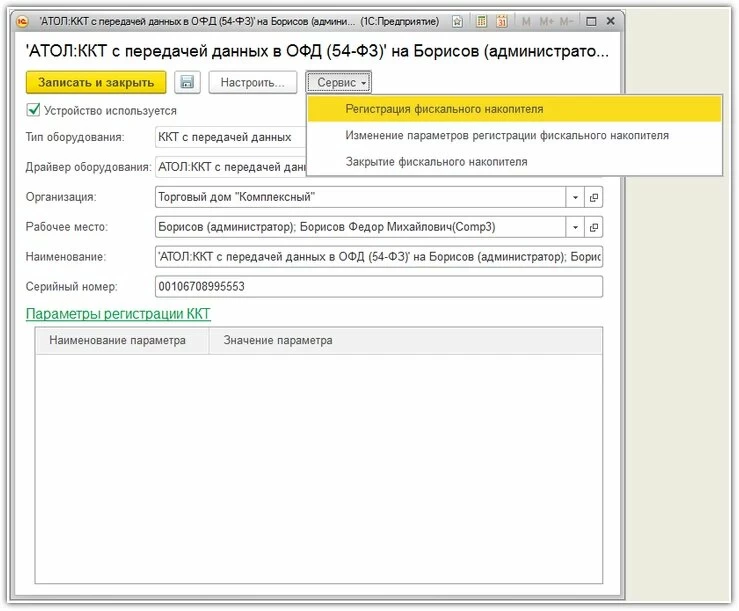739x611 pixels.
Task: Open the calendar icon in title bar
Action: click(501, 21)
